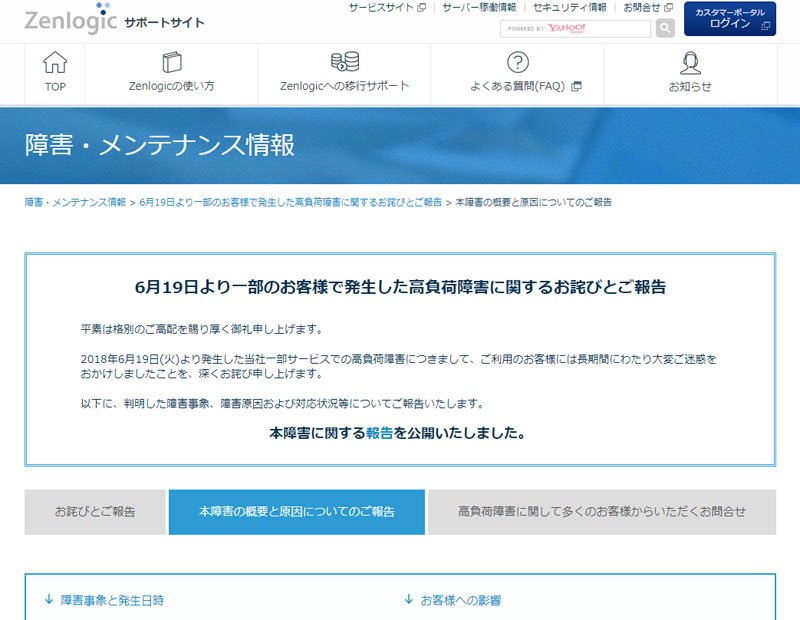Click the external-link icon on the login button
The height and width of the screenshot is (620, 800).
click(765, 26)
